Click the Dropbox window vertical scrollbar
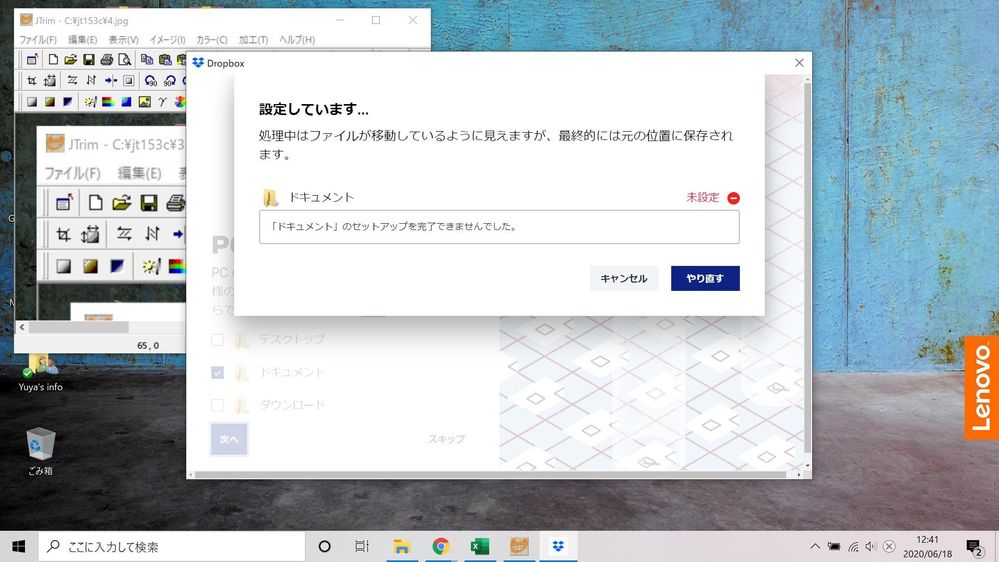Image resolution: width=999 pixels, height=562 pixels. [808, 268]
